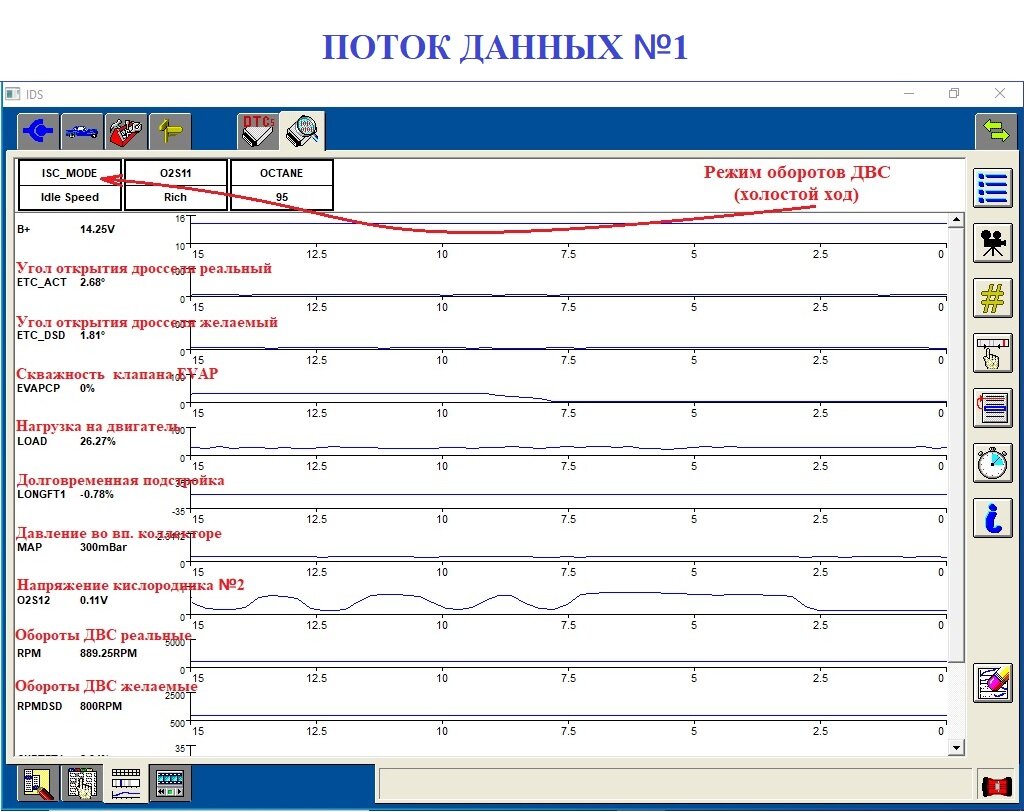
Task: Click the LOAD 26.27% parameter
Action: pyautogui.click(x=66, y=441)
